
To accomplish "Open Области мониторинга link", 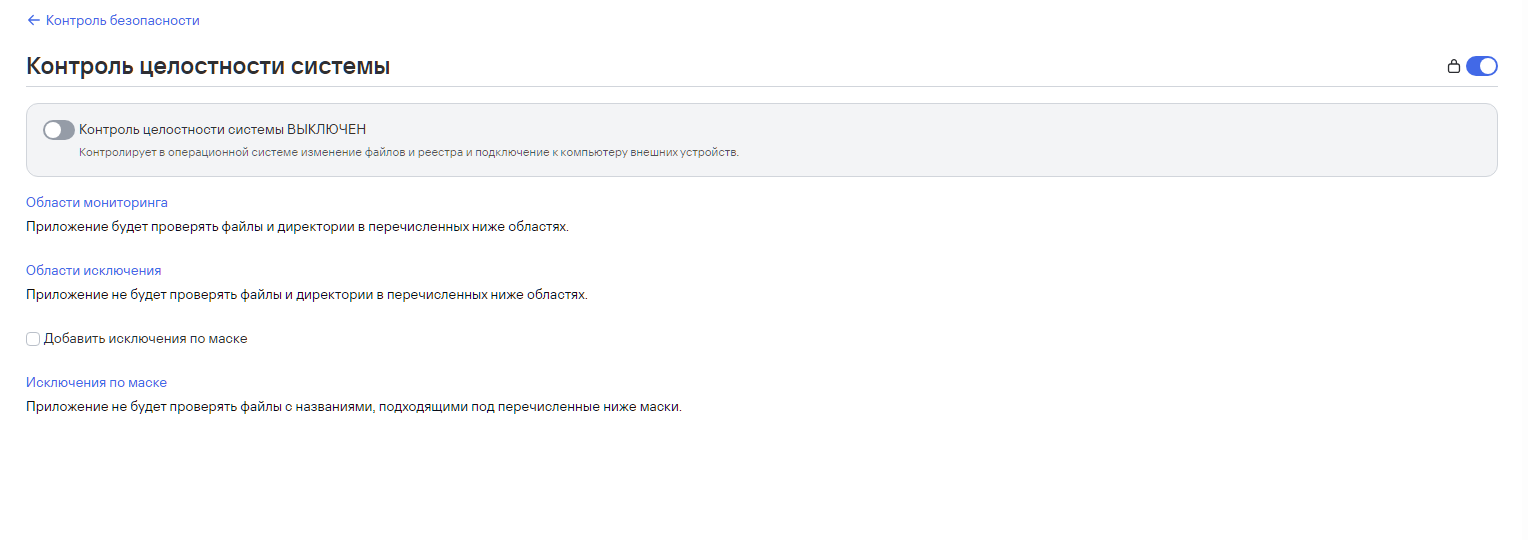I will tap(97, 202).
